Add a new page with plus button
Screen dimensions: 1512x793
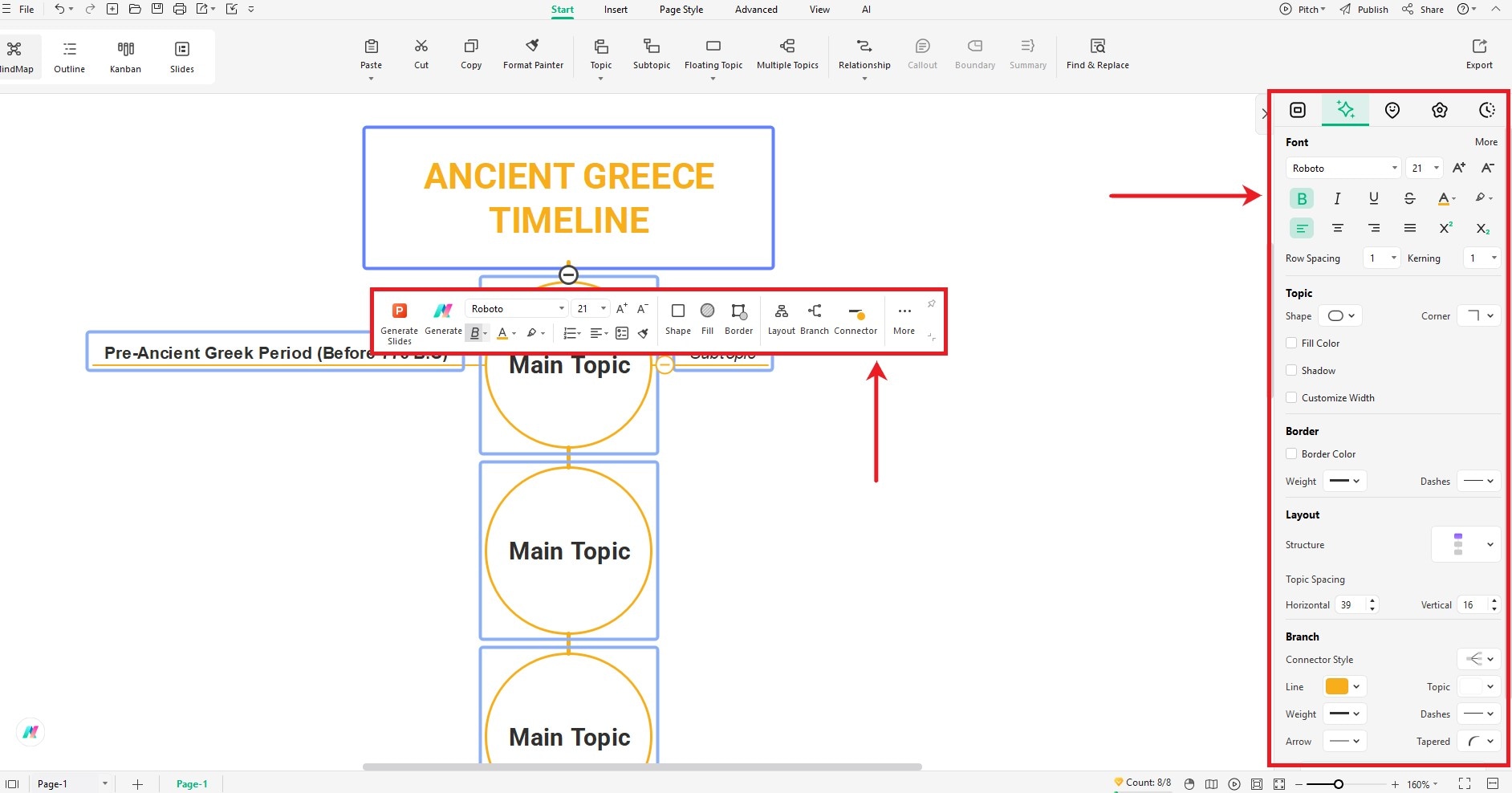click(x=137, y=784)
